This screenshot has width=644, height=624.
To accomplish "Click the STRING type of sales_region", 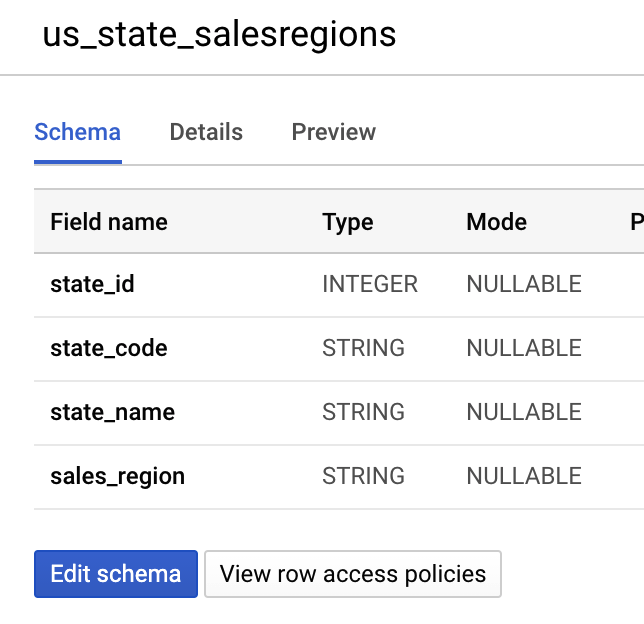I will click(363, 476).
